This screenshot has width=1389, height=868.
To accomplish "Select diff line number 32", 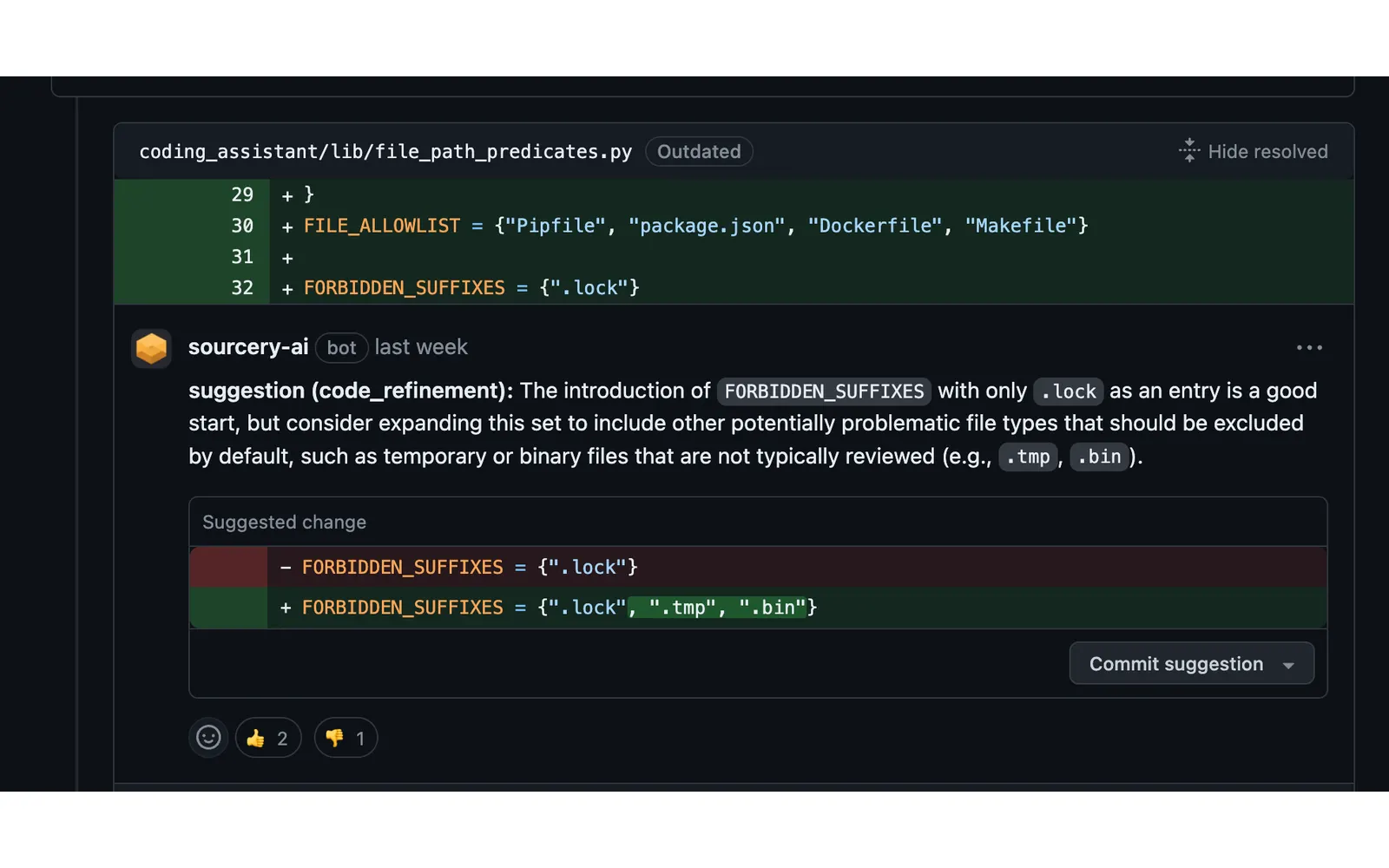I will pos(242,288).
